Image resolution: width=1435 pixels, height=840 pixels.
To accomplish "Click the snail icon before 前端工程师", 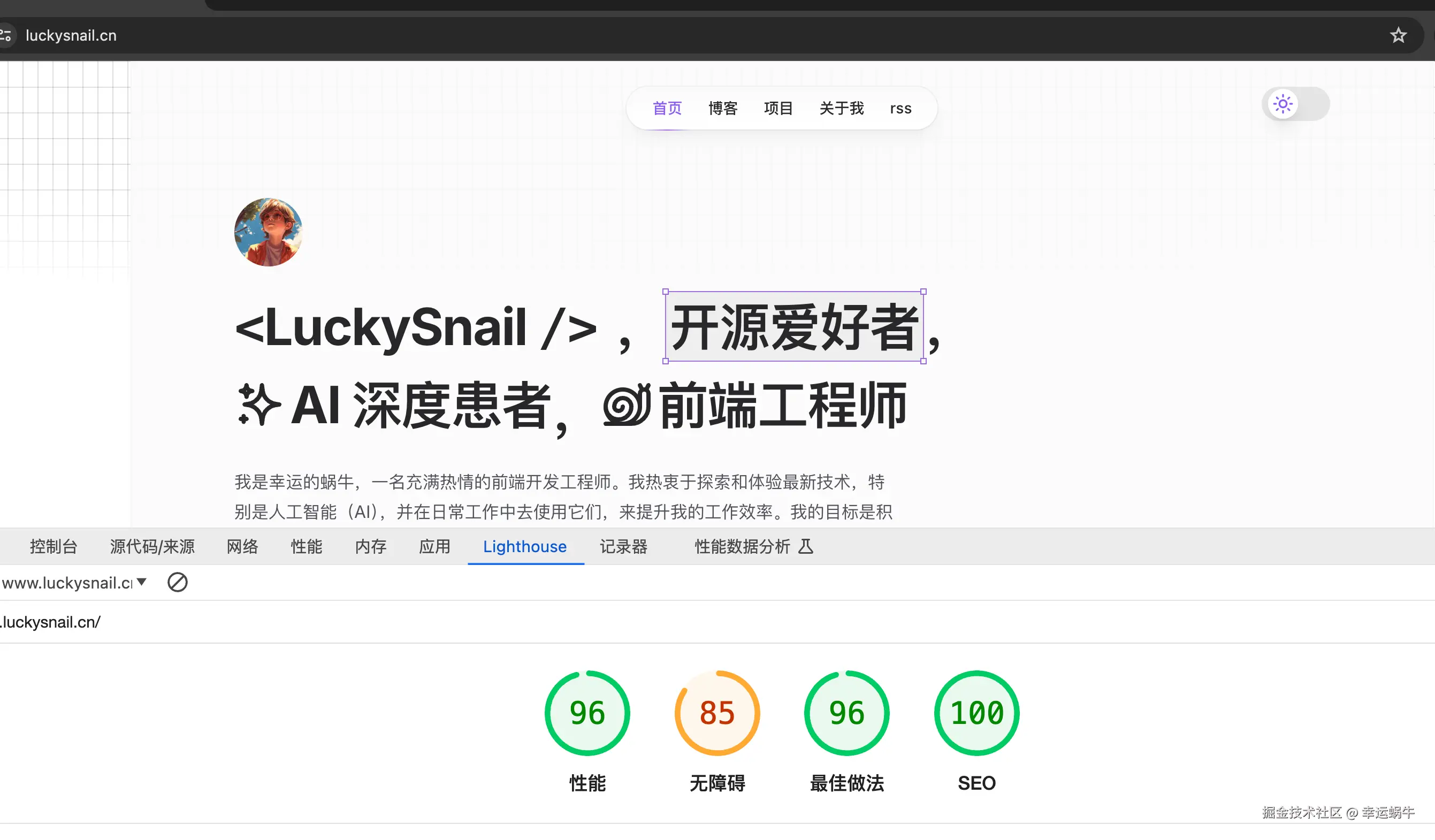I will click(627, 405).
